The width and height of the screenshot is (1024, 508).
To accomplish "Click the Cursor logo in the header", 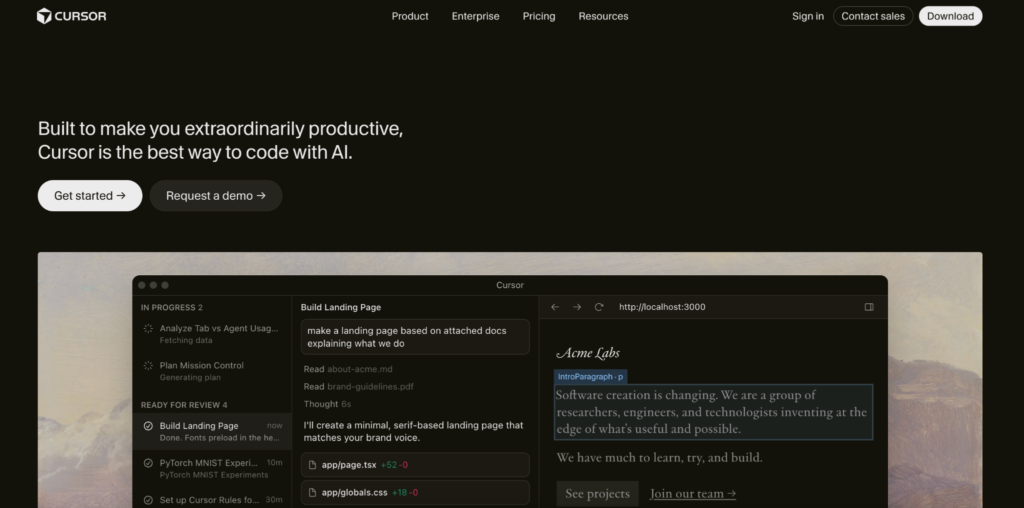I will (x=71, y=16).
